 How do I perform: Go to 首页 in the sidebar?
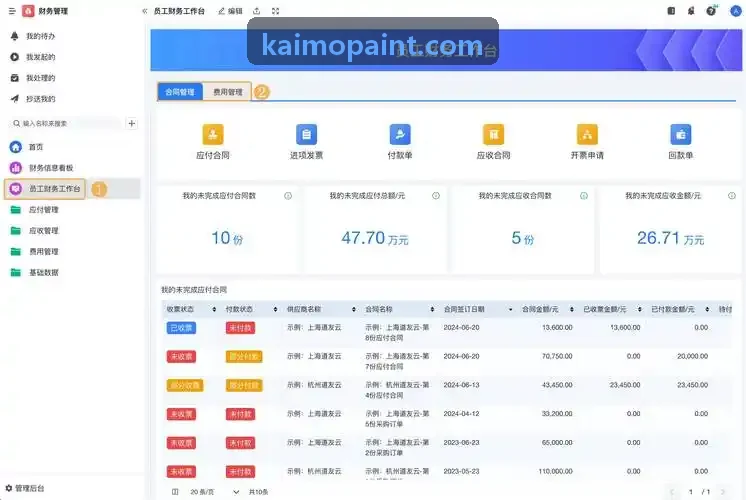36,147
